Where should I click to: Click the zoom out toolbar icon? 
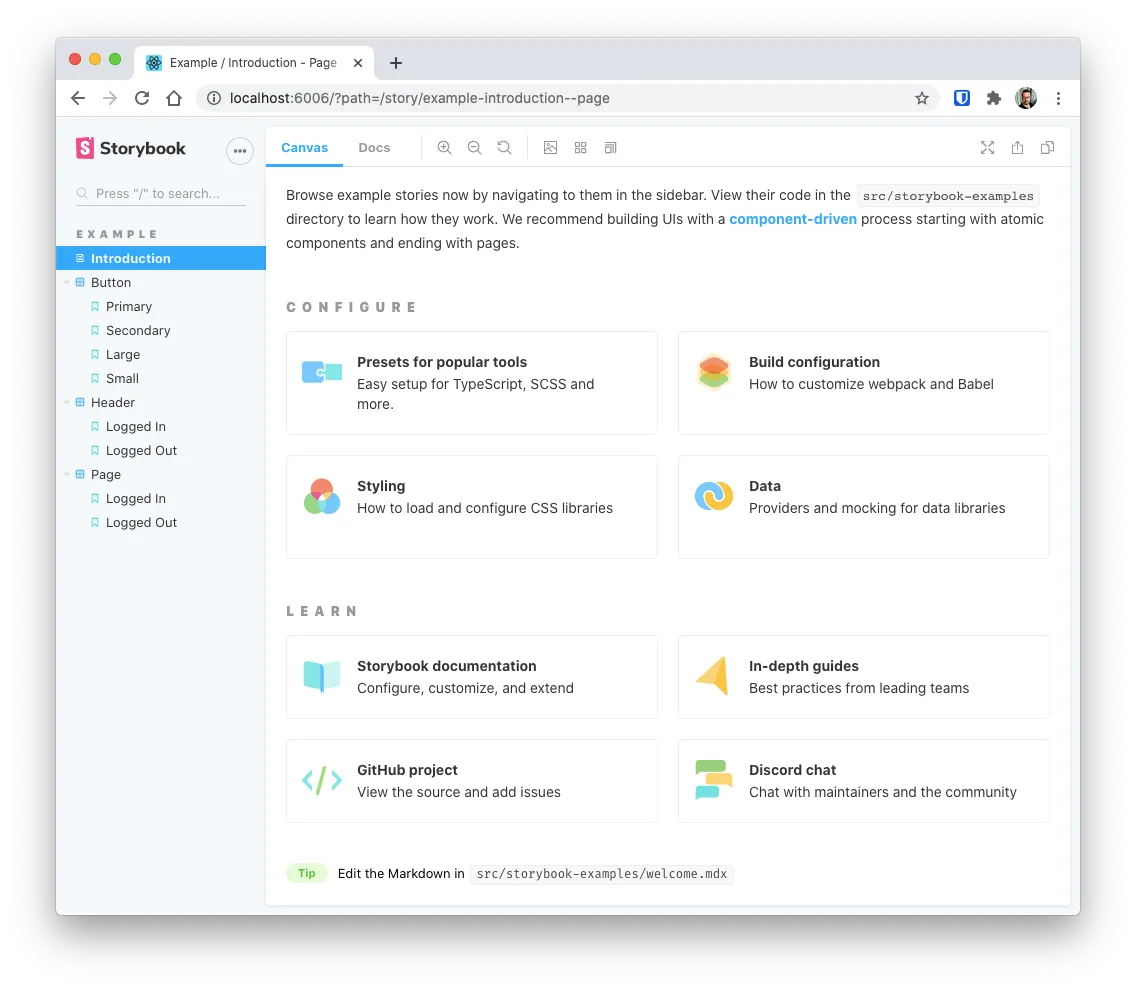tap(475, 148)
